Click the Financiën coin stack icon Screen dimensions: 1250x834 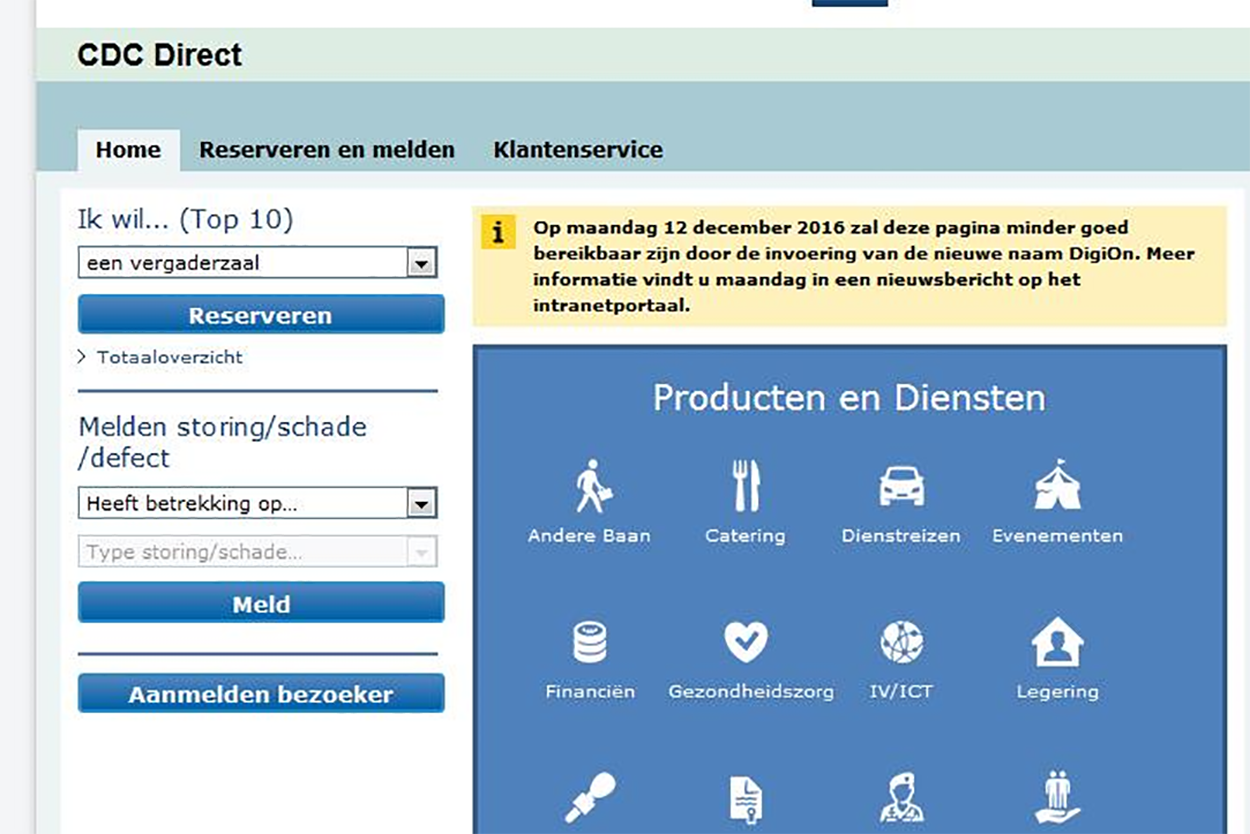click(x=590, y=642)
